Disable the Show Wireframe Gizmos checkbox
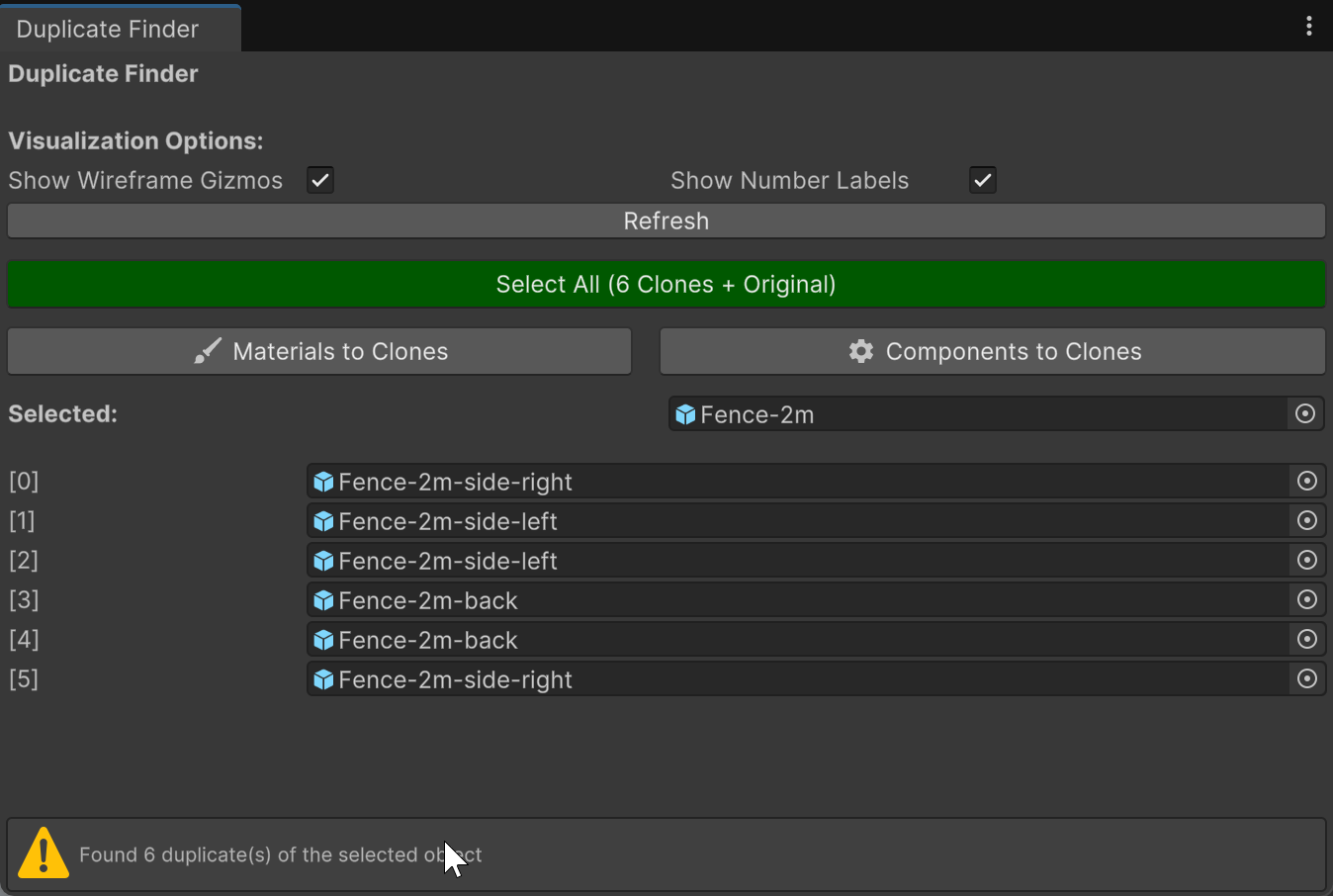 (319, 180)
